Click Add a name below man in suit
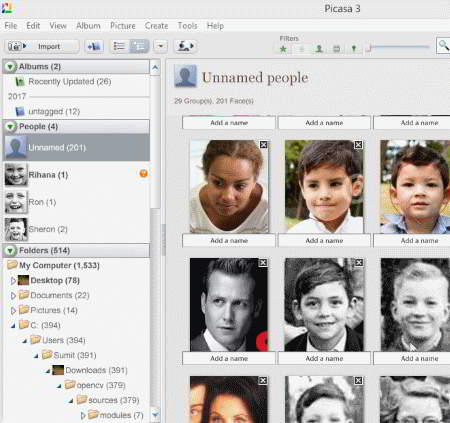Image resolution: width=450 pixels, height=423 pixels. point(229,359)
